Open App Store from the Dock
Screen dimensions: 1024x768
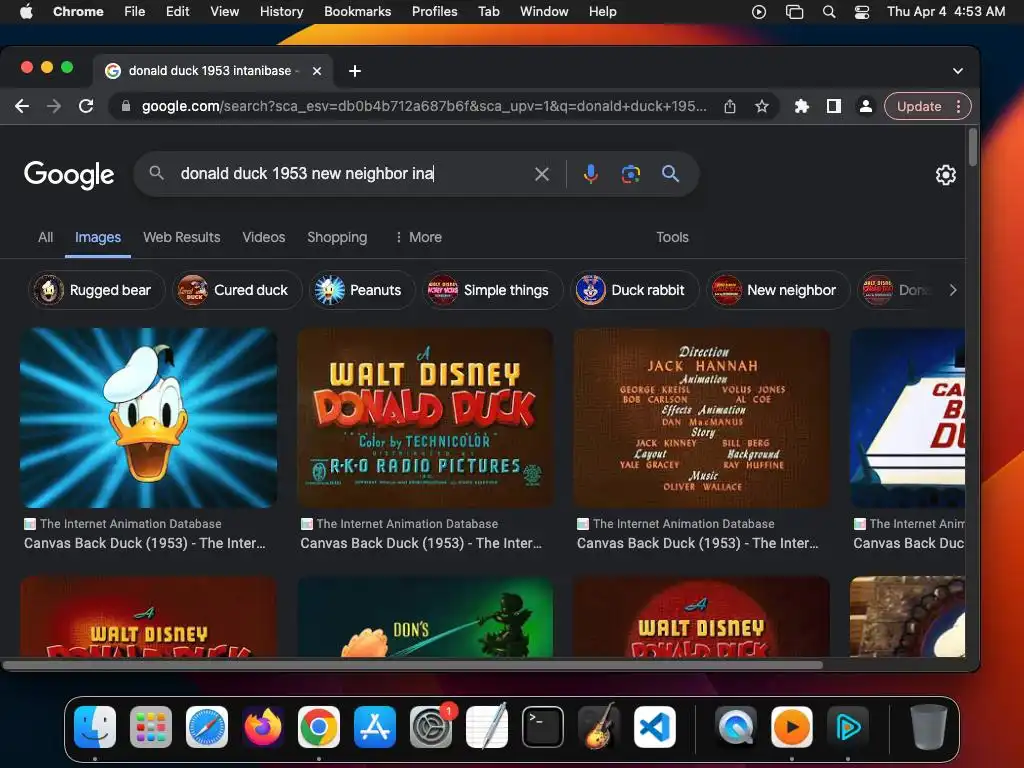point(375,727)
